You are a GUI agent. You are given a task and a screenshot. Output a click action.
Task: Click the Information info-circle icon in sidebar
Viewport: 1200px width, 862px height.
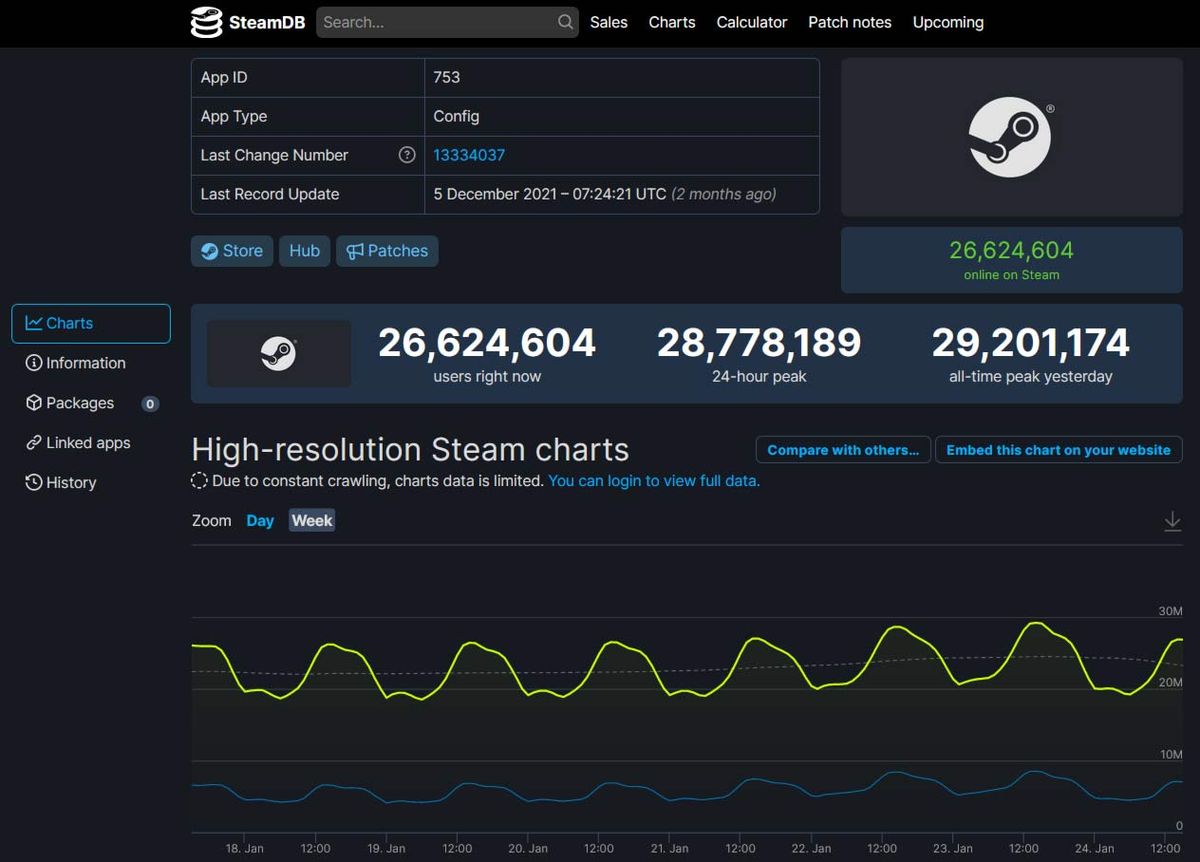tap(34, 362)
